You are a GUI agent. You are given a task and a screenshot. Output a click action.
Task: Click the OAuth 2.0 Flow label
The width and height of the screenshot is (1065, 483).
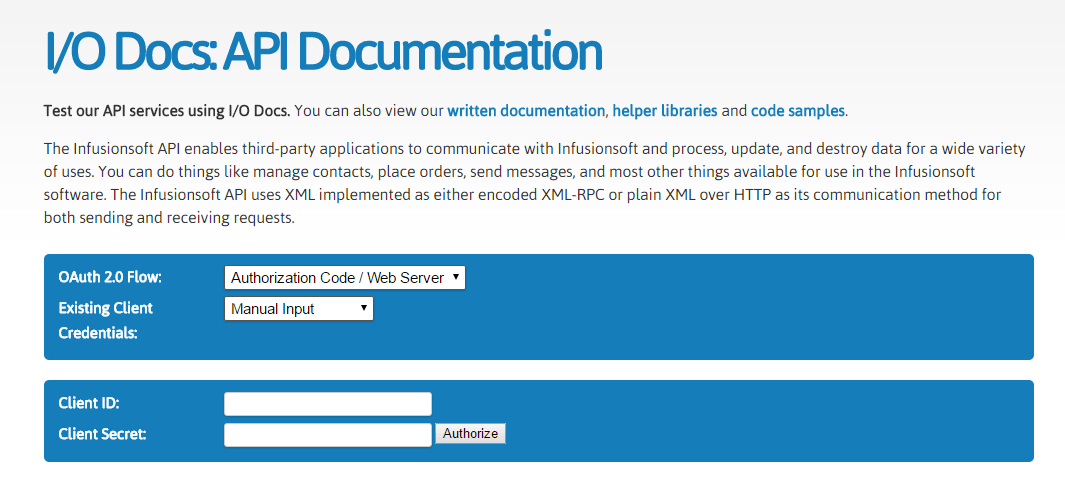(111, 277)
